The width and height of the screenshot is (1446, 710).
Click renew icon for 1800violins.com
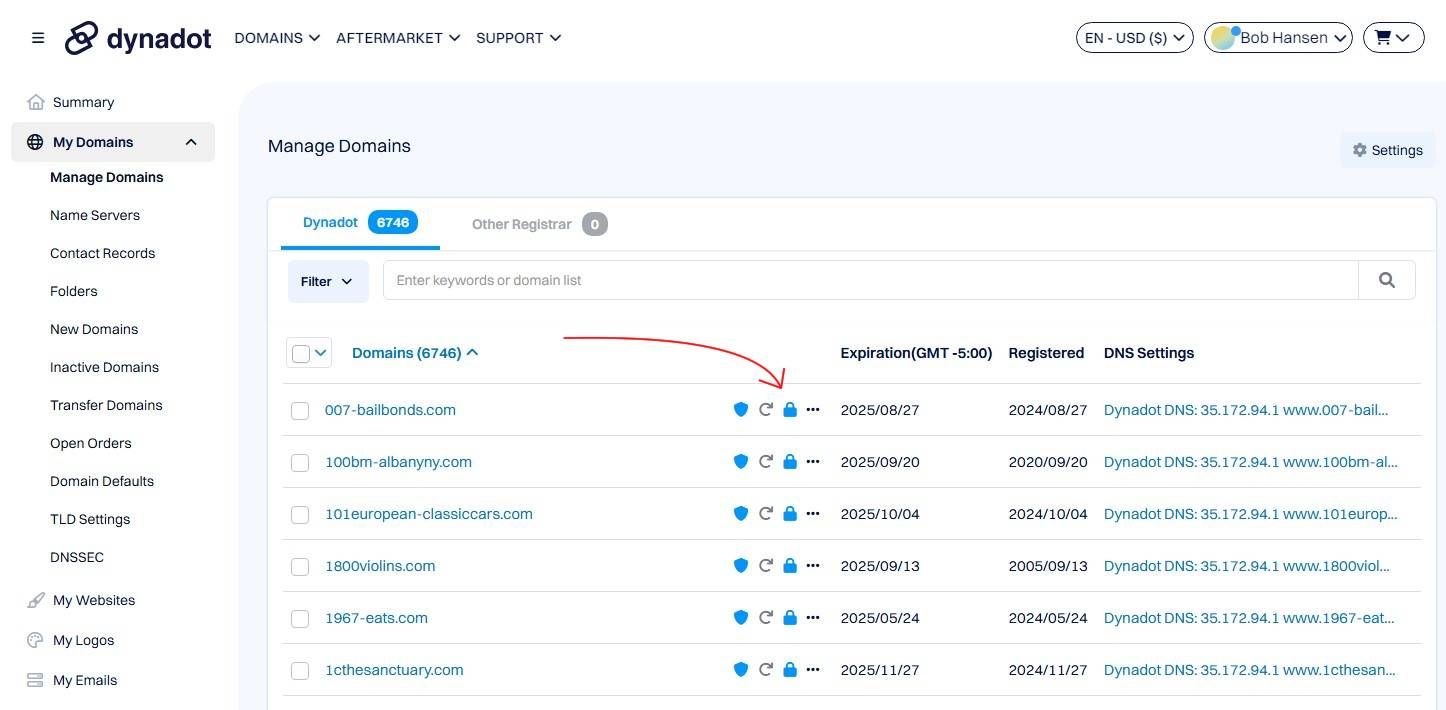(x=766, y=566)
